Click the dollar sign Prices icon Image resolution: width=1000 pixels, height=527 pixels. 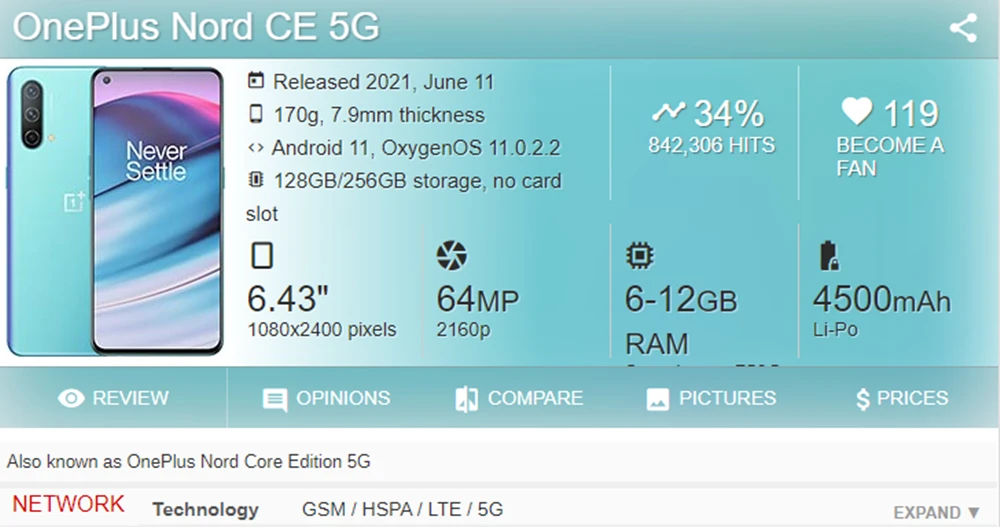click(x=863, y=400)
